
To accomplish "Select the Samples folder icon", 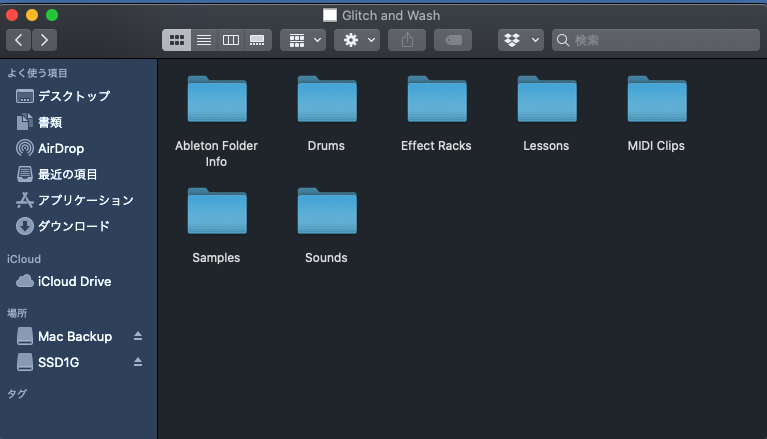I will pyautogui.click(x=217, y=211).
